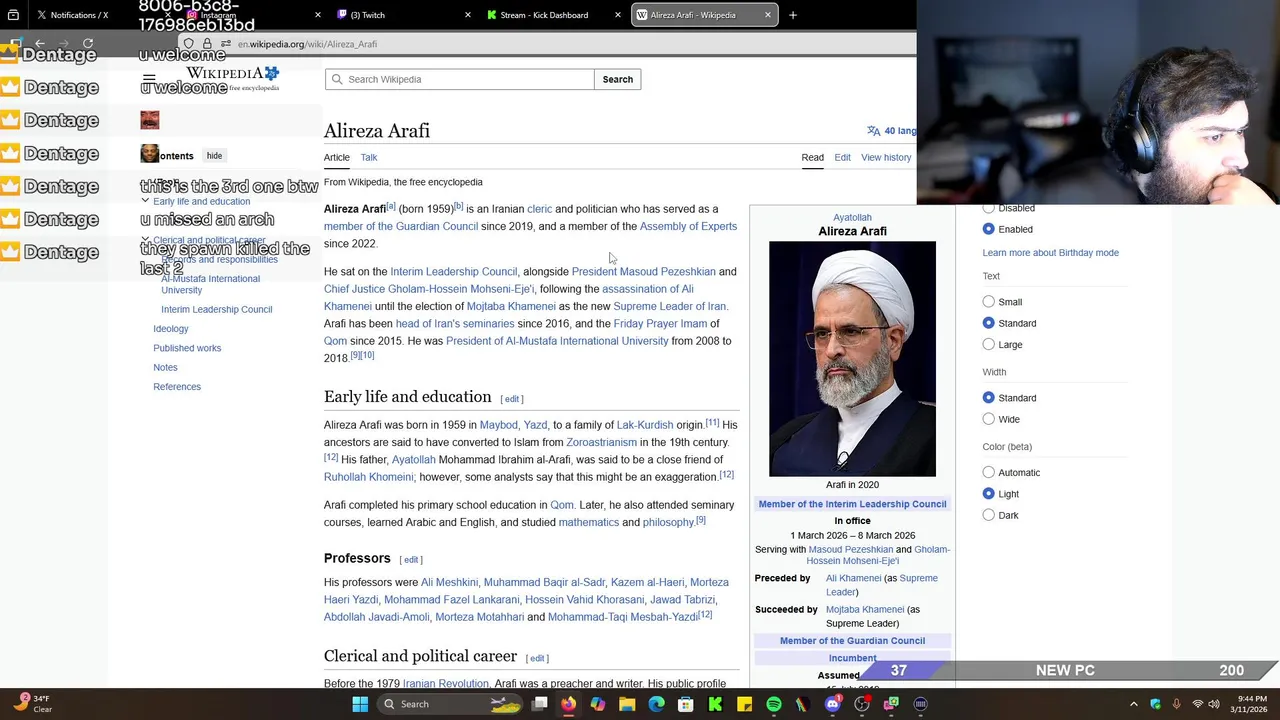Open Spotify from the taskbar
The image size is (1280, 720).
pos(774,704)
